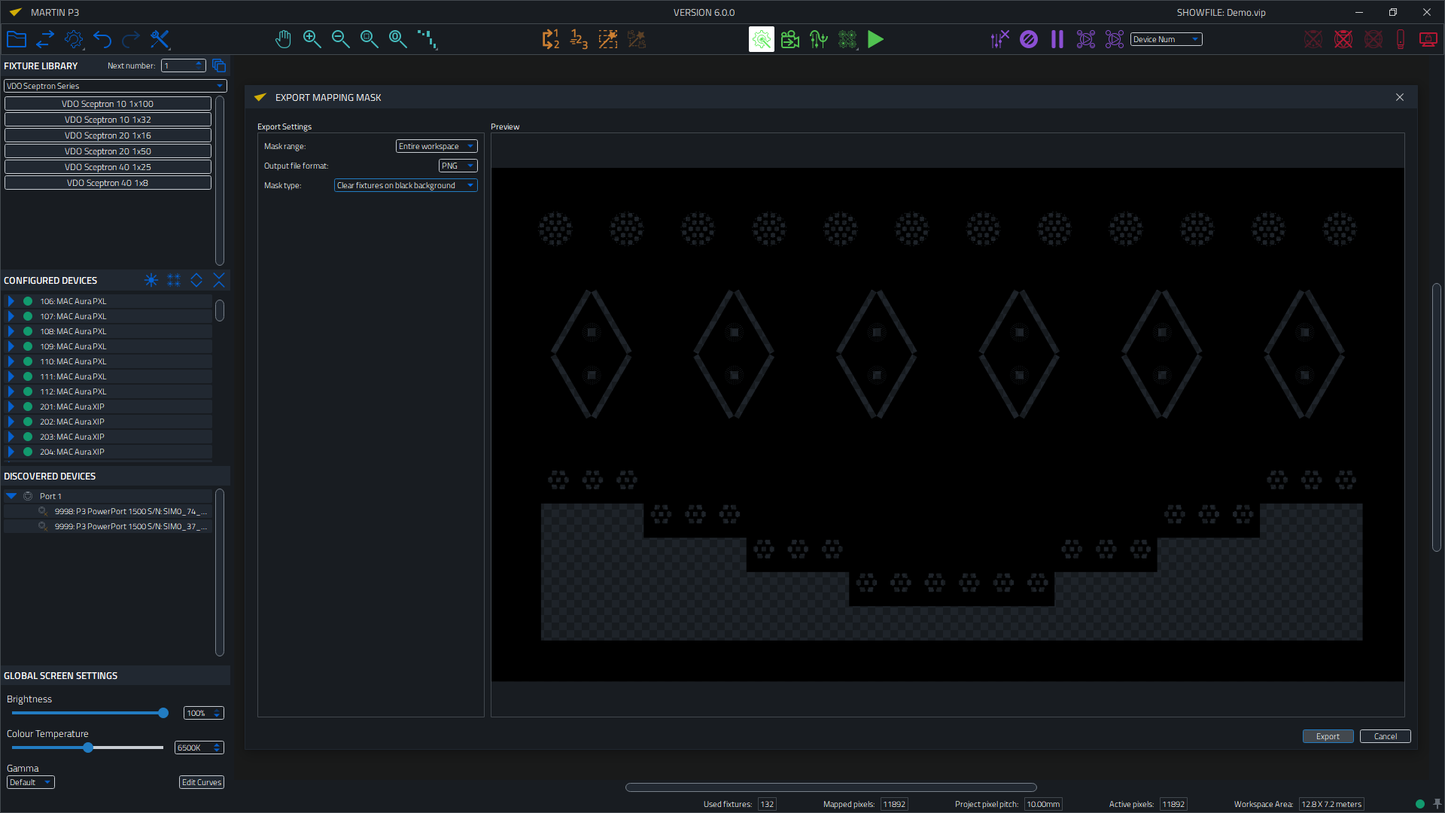The height and width of the screenshot is (813, 1445).
Task: Select the pan hand tool
Action: 283,39
